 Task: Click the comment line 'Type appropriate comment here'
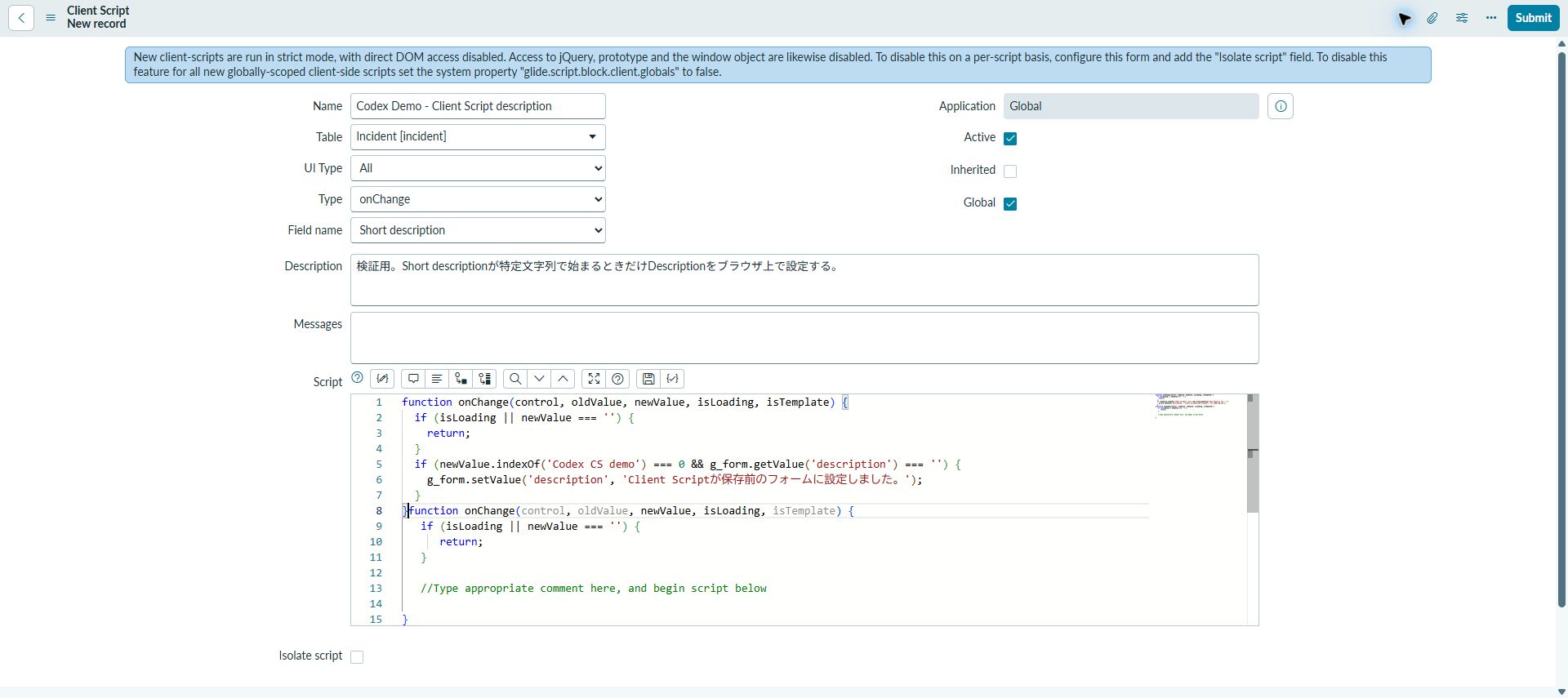tap(594, 589)
